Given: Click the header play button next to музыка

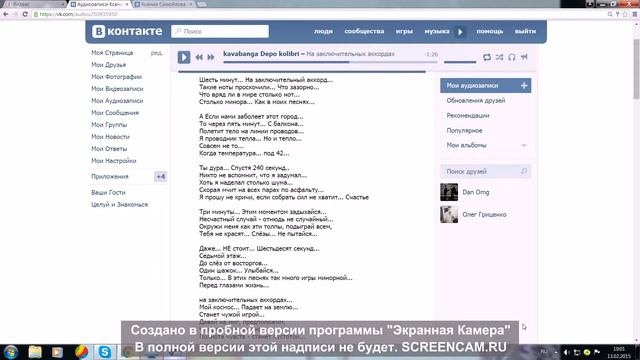Looking at the screenshot, I should click(x=460, y=31).
